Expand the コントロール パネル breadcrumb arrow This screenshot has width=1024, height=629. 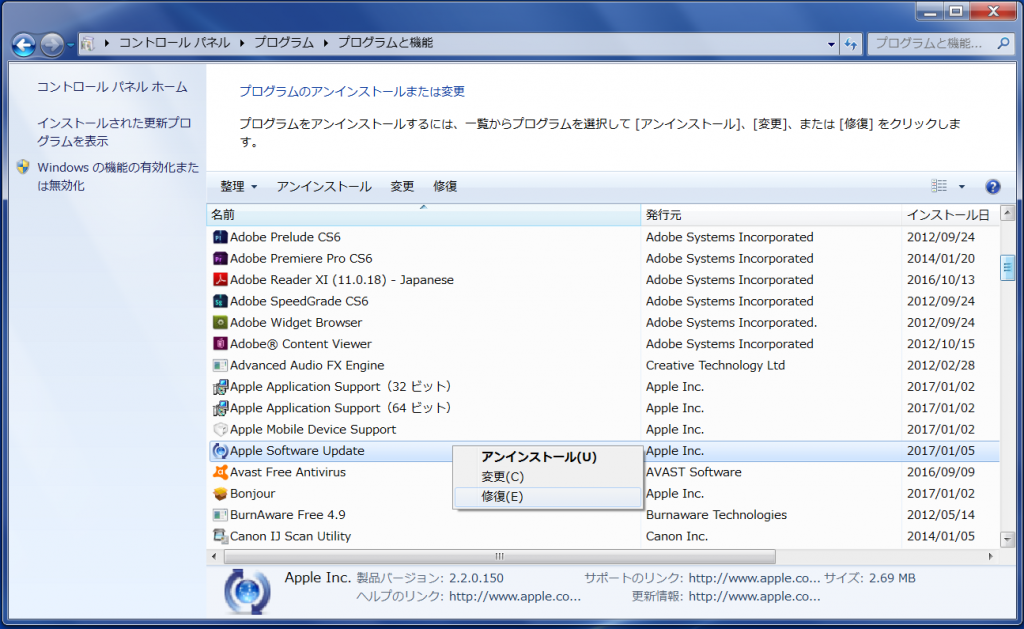click(x=242, y=43)
